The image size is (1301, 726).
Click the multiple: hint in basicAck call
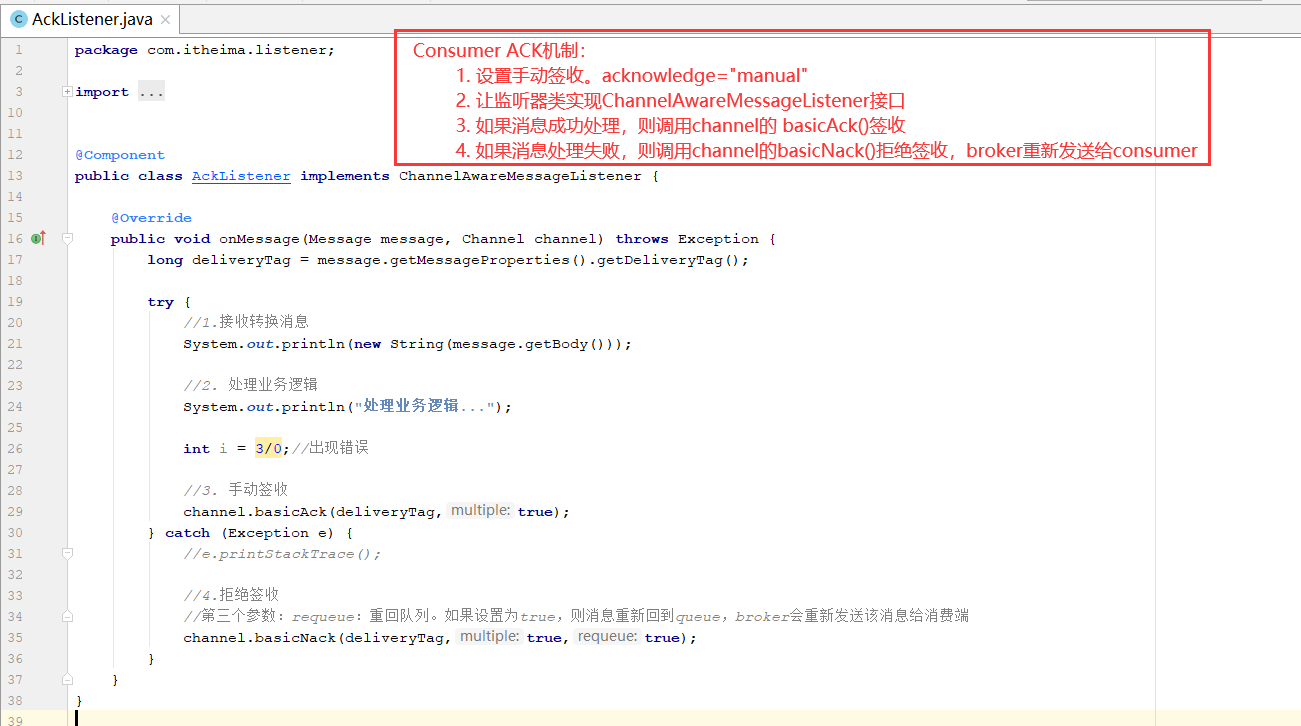[x=481, y=511]
